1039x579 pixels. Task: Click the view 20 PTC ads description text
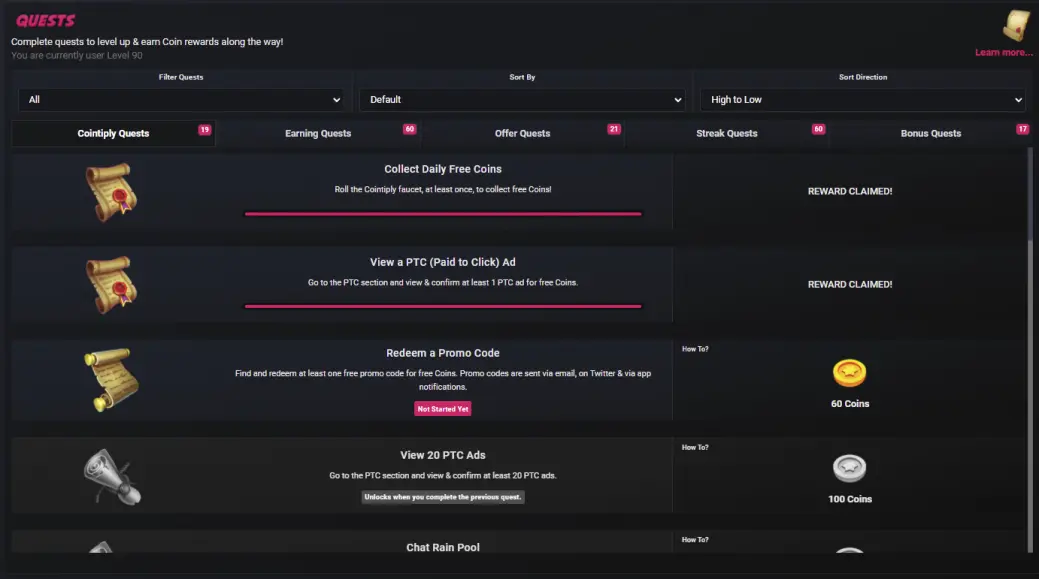[443, 476]
